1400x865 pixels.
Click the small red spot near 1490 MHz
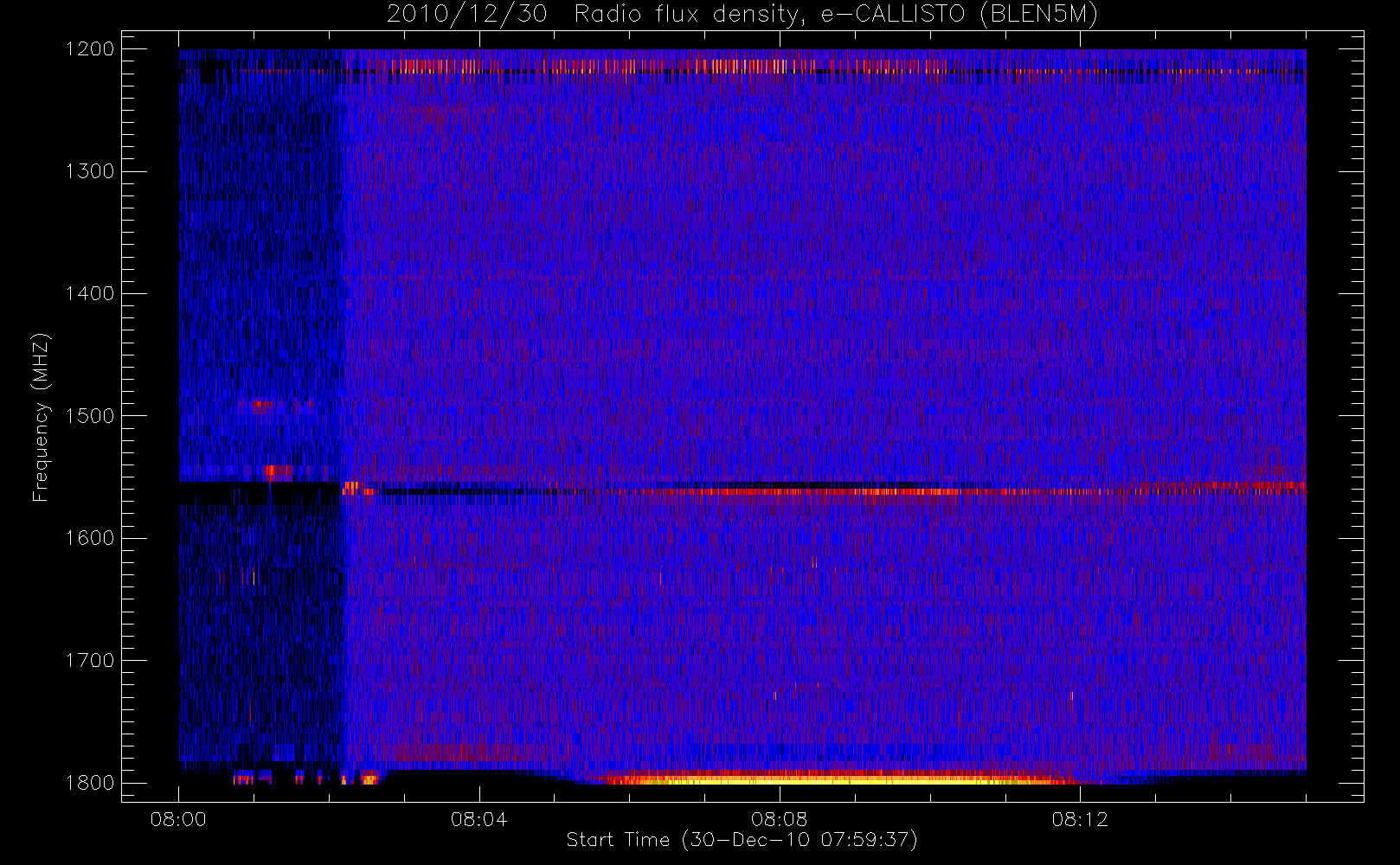(x=259, y=404)
